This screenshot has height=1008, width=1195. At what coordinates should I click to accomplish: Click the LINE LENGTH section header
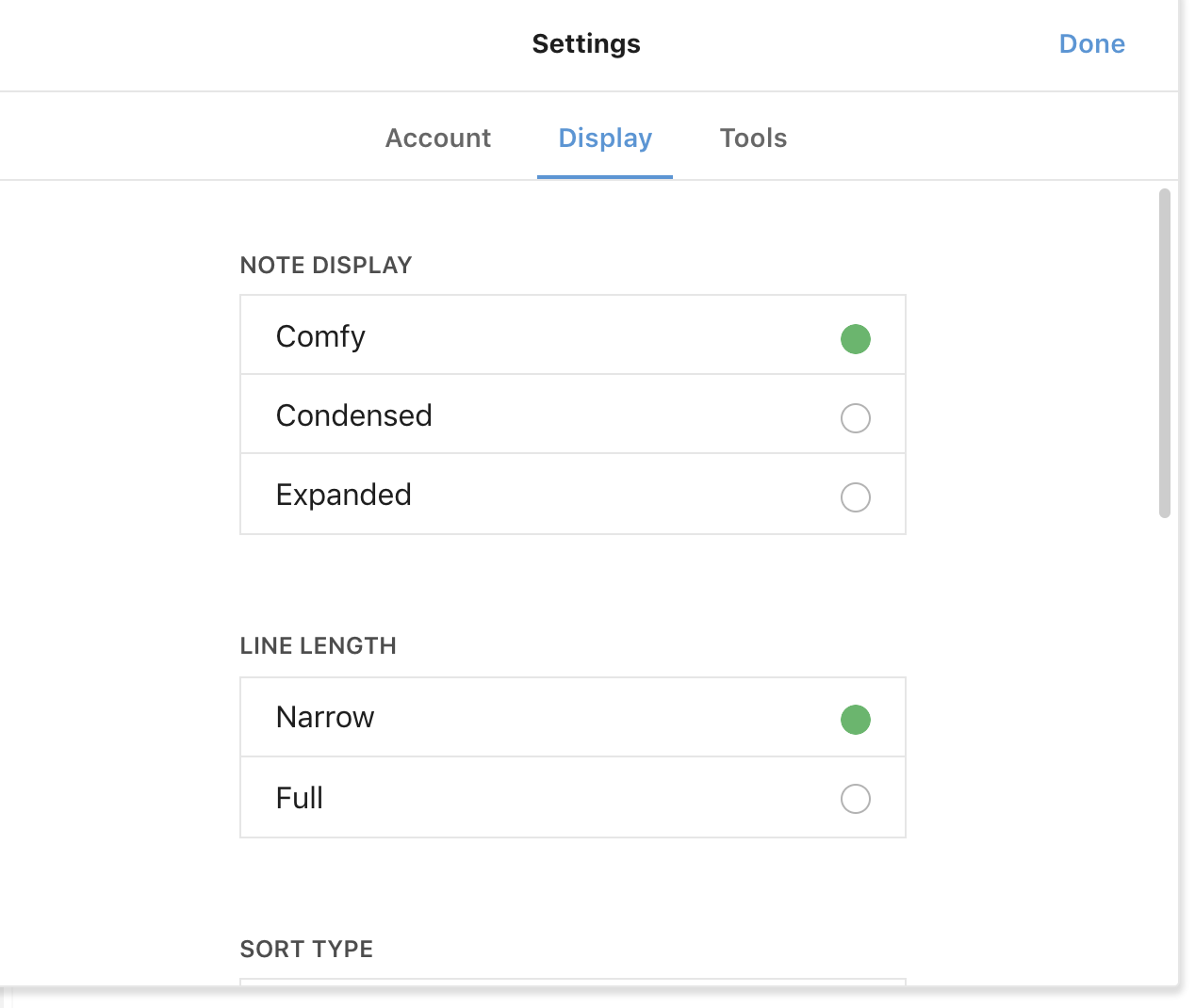318,645
